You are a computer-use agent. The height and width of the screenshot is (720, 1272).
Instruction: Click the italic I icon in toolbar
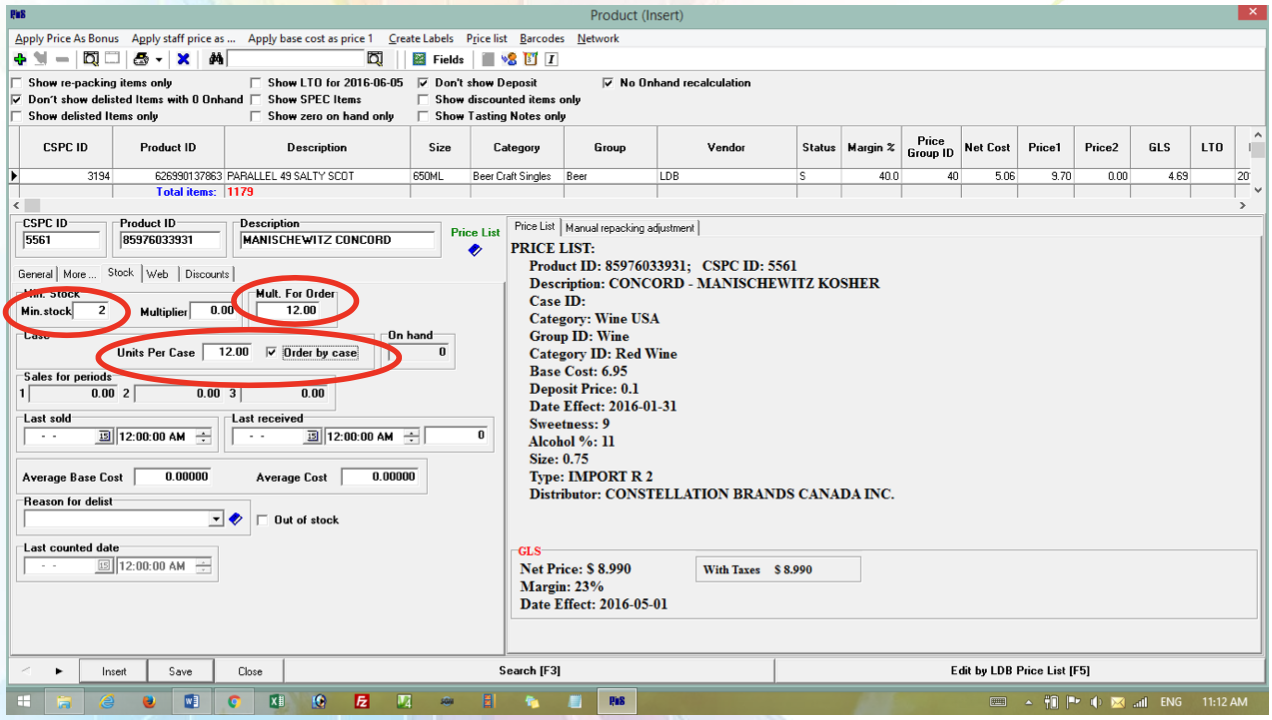click(551, 59)
